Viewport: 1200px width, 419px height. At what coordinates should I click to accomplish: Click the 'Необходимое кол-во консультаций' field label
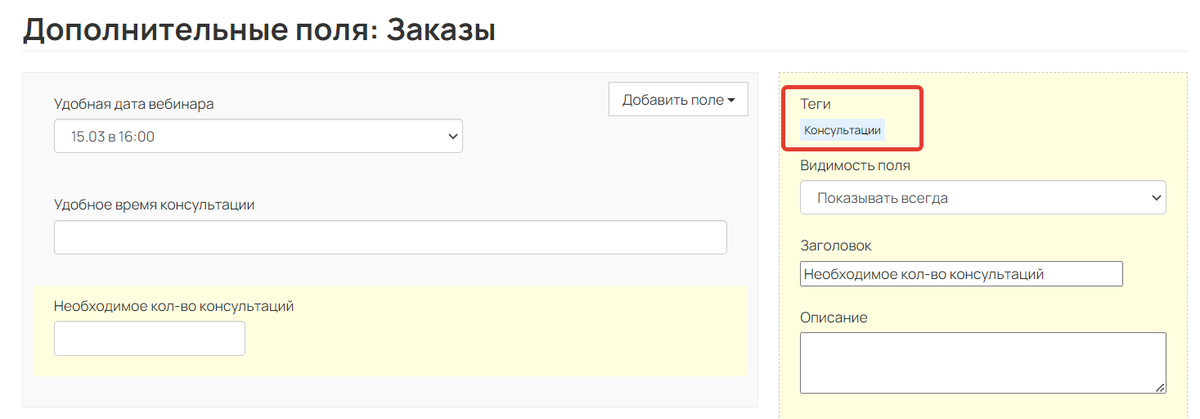174,305
